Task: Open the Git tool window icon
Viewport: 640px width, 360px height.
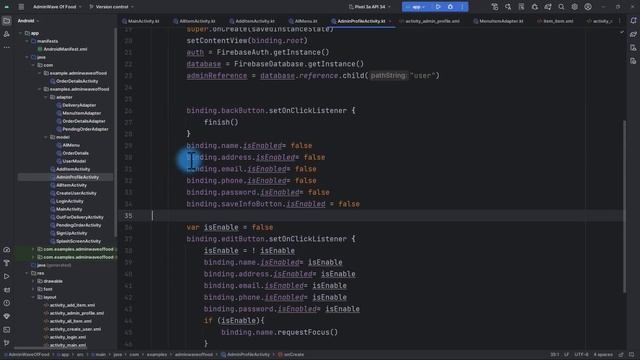Action: (x=7, y=343)
